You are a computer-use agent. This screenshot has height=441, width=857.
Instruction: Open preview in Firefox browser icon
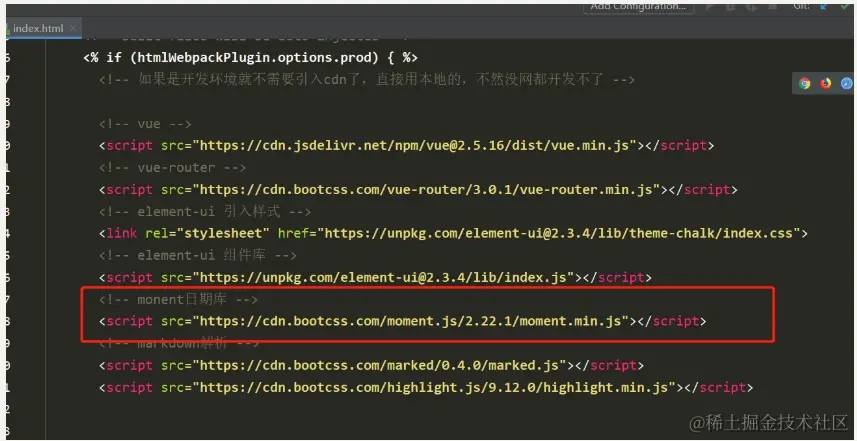[x=825, y=84]
